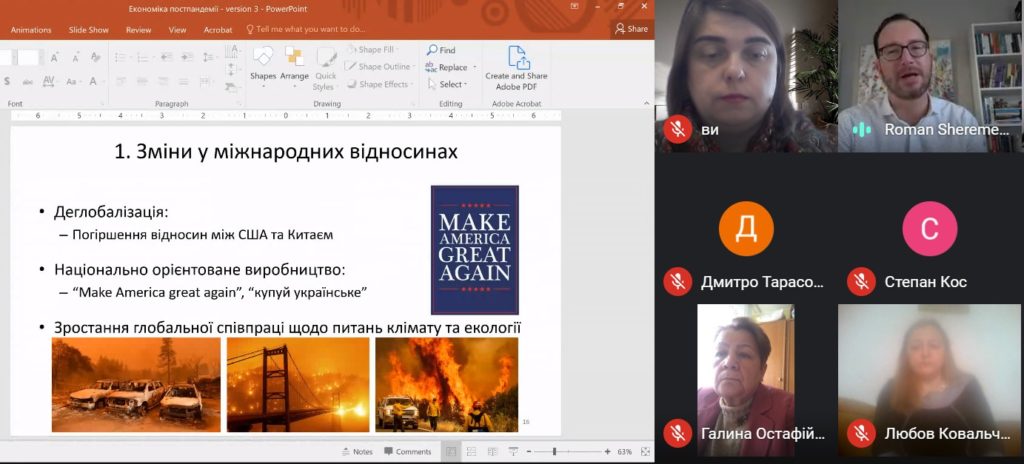The height and width of the screenshot is (464, 1024).
Task: Open the Select dropdown in Editing
Action: 451,84
